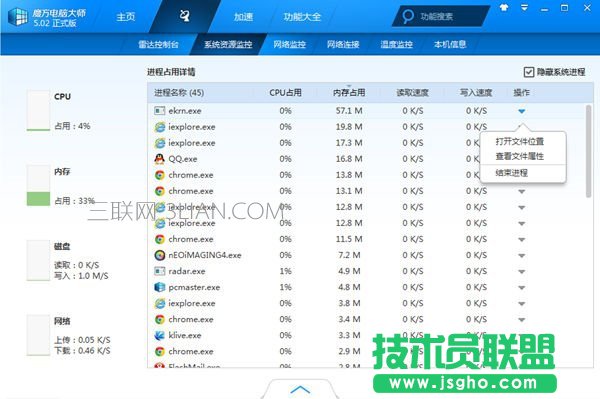Expand action arrow for nEOiMAGING4.exe
This screenshot has width=600, height=399.
coord(522,256)
